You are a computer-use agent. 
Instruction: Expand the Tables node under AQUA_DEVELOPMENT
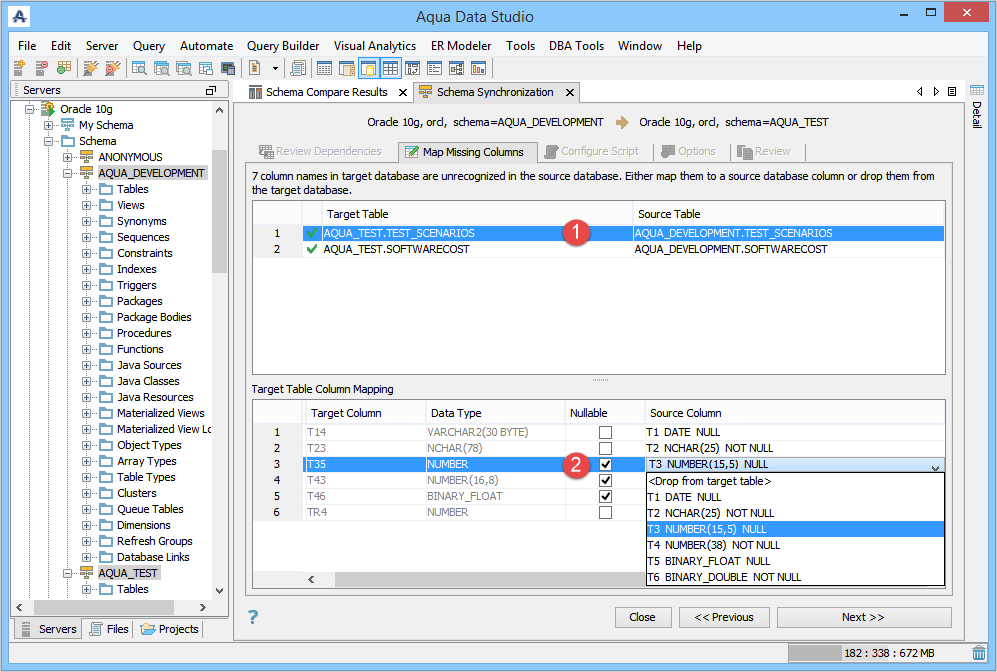[86, 189]
